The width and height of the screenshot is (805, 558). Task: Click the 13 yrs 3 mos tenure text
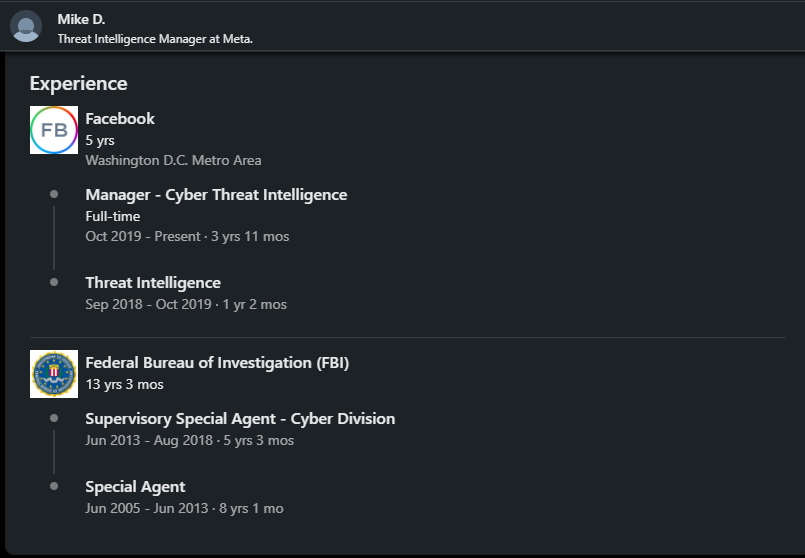tap(124, 384)
